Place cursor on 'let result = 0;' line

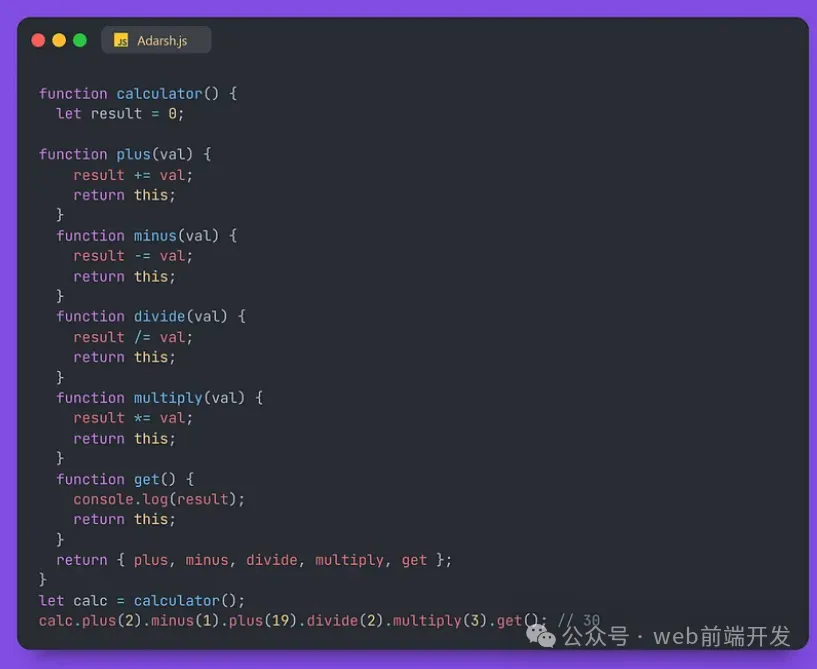pos(120,114)
